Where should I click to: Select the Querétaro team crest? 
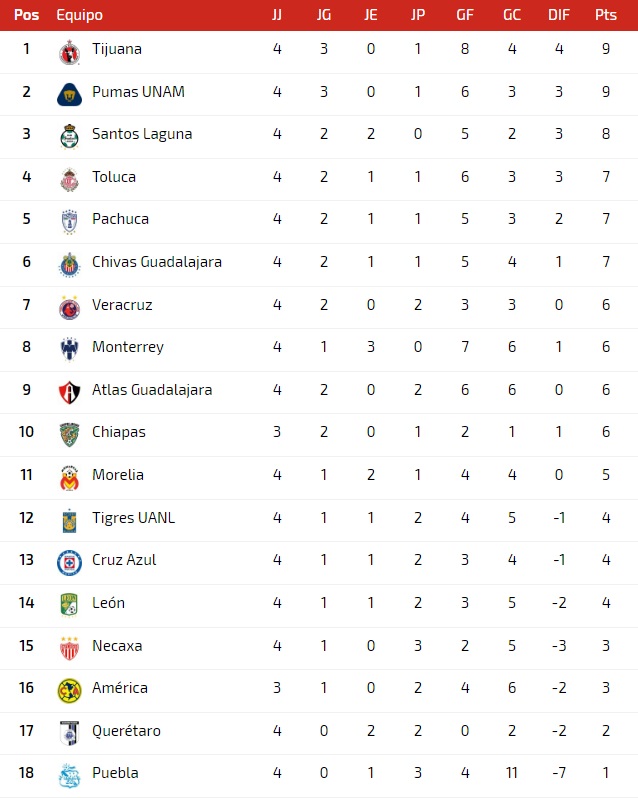coord(69,733)
